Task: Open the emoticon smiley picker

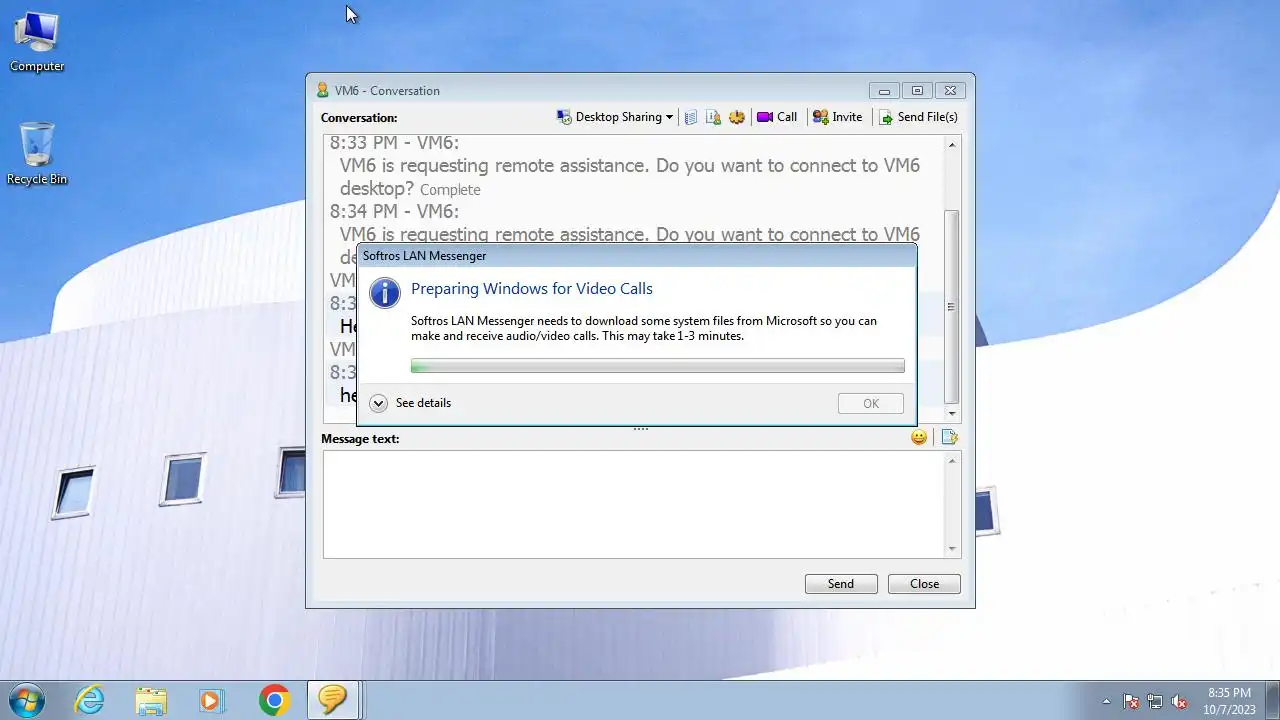Action: point(919,437)
